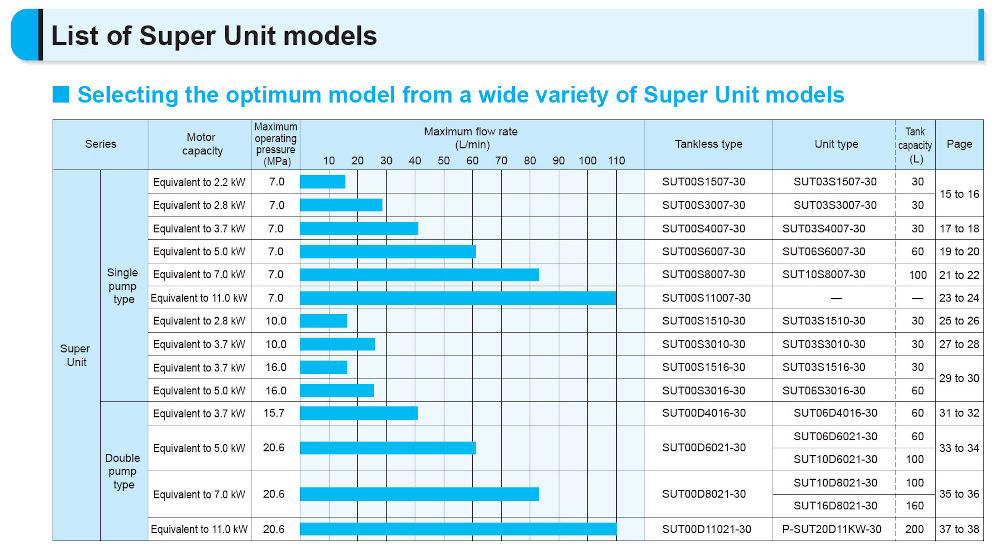This screenshot has height=559, width=1000.
Task: Click unit model SUT03S4007-30
Action: tap(823, 228)
